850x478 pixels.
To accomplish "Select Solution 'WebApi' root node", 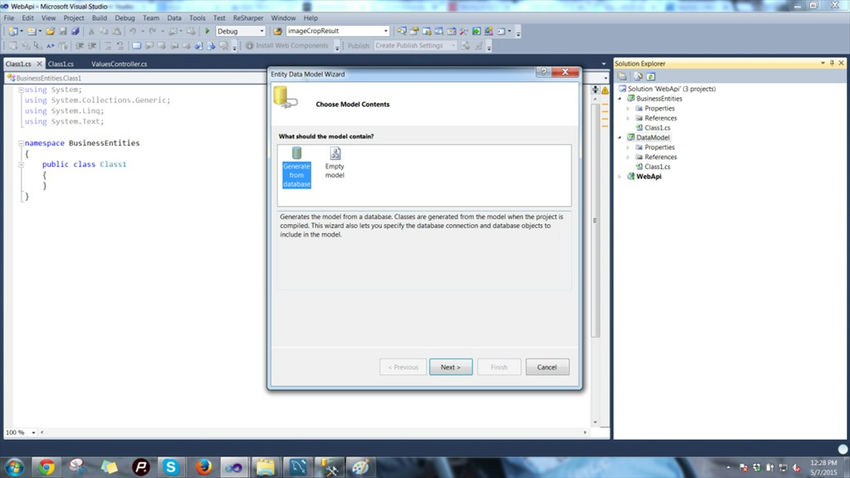I will tap(667, 89).
